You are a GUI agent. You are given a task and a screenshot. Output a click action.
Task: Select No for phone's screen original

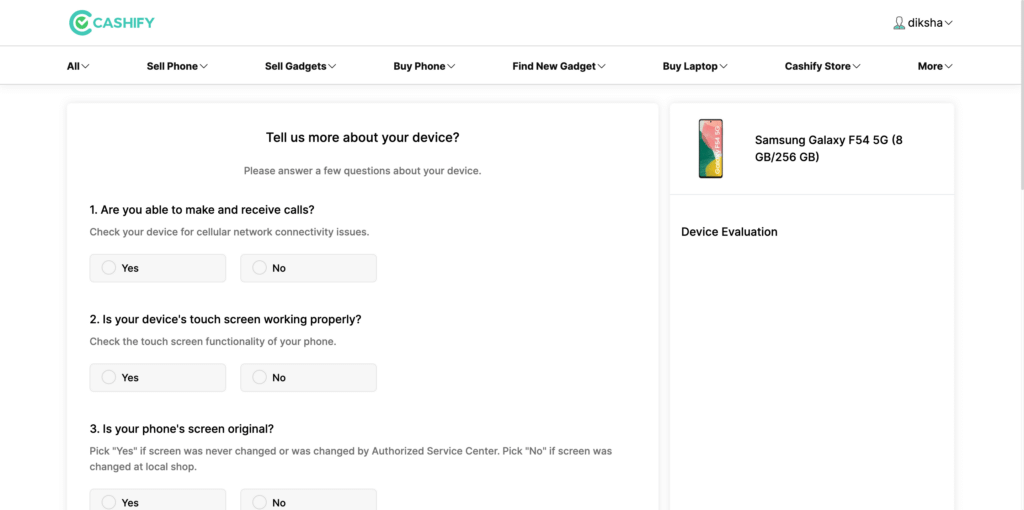click(308, 500)
